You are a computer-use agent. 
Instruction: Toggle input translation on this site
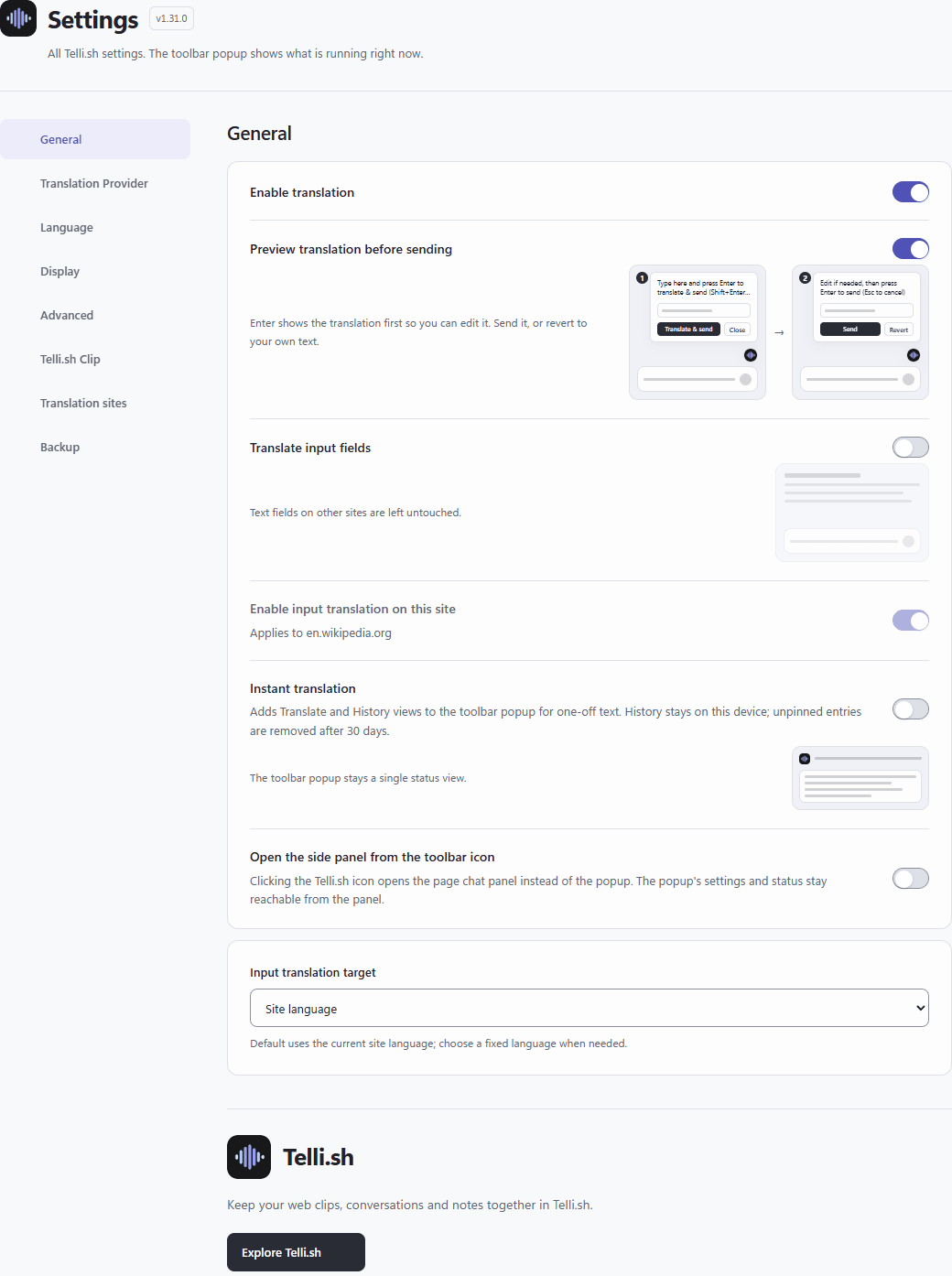tap(911, 620)
